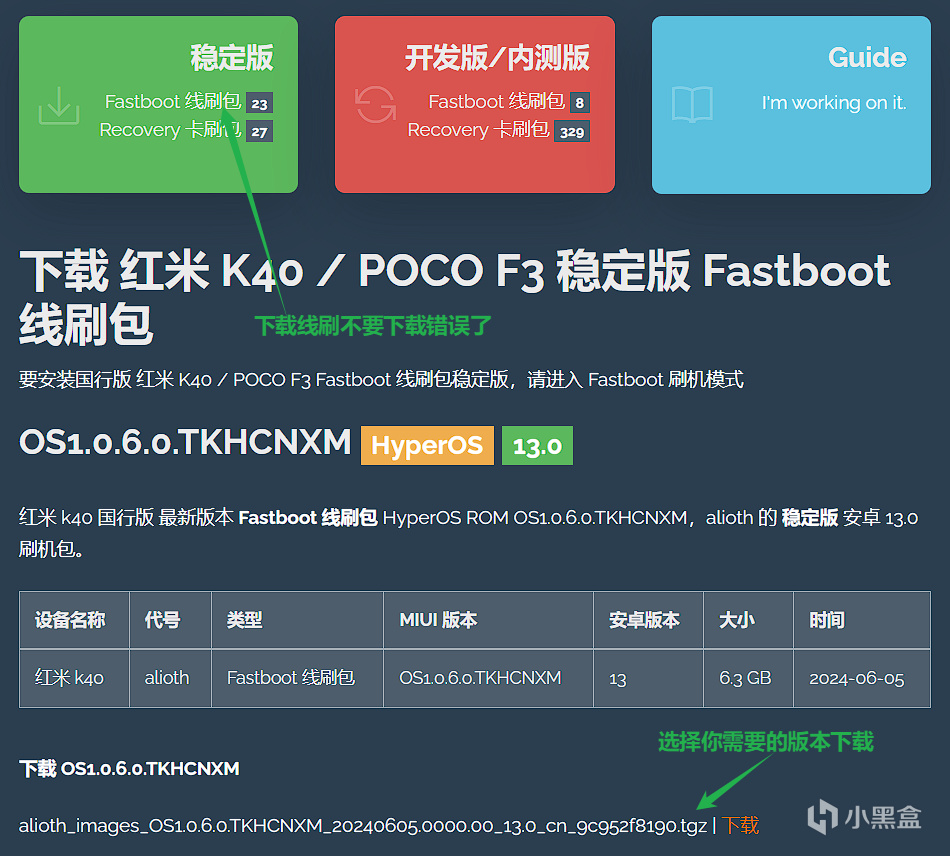Open developer Fastboot 线刷包 link

click(496, 102)
